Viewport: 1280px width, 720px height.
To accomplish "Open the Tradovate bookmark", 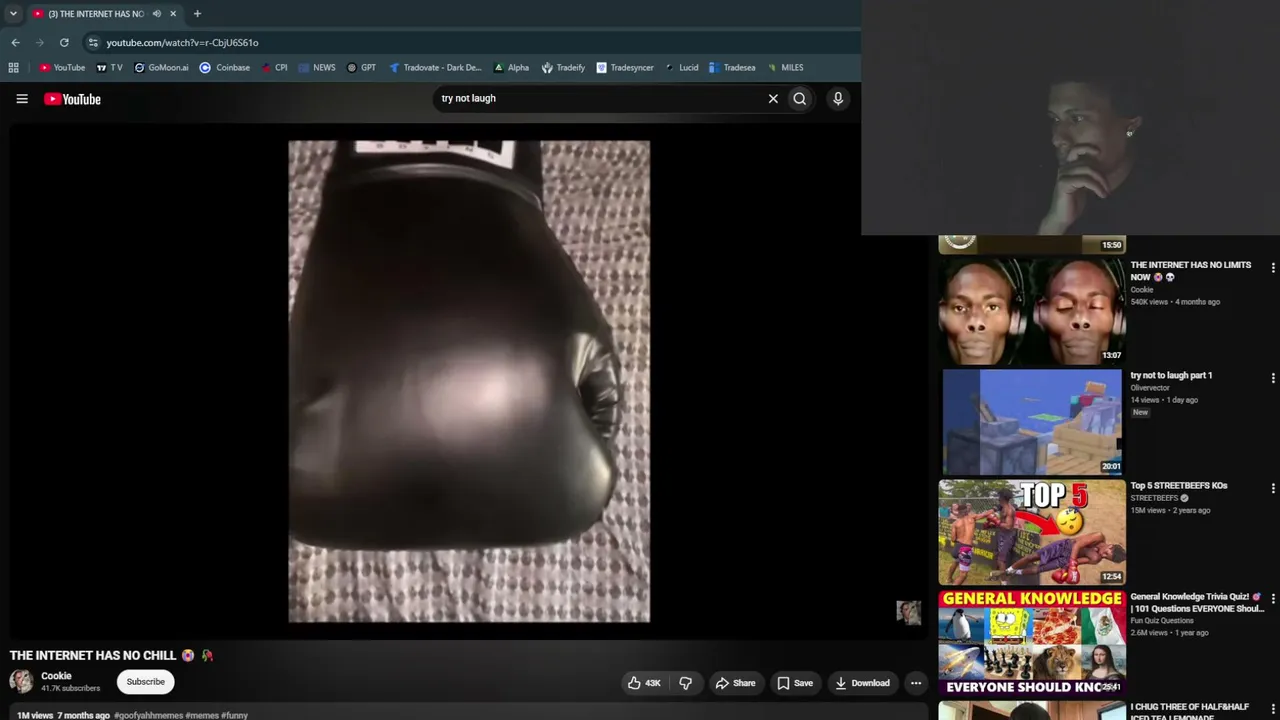I will [x=435, y=68].
